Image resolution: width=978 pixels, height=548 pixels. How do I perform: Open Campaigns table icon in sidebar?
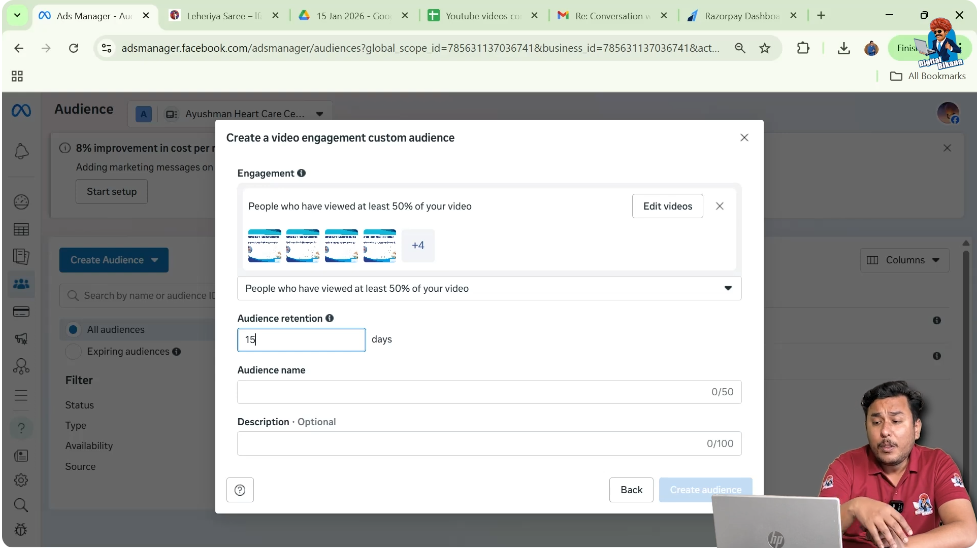pyautogui.click(x=21, y=229)
